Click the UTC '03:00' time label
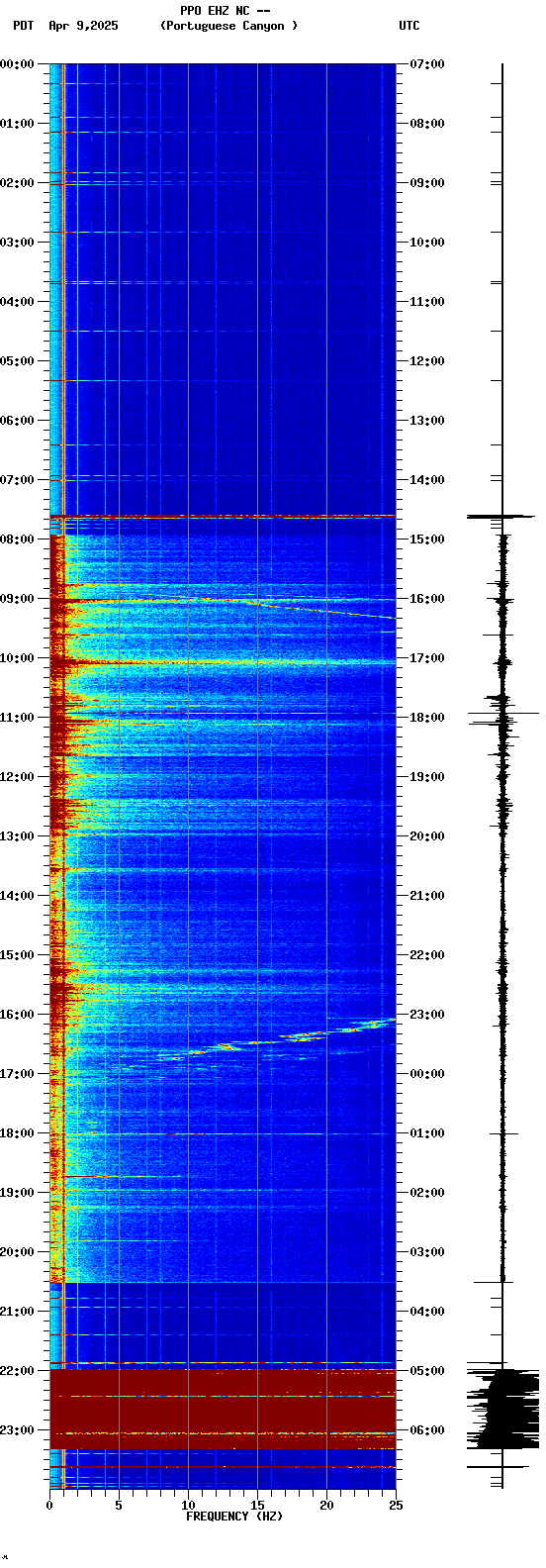 click(x=426, y=1252)
